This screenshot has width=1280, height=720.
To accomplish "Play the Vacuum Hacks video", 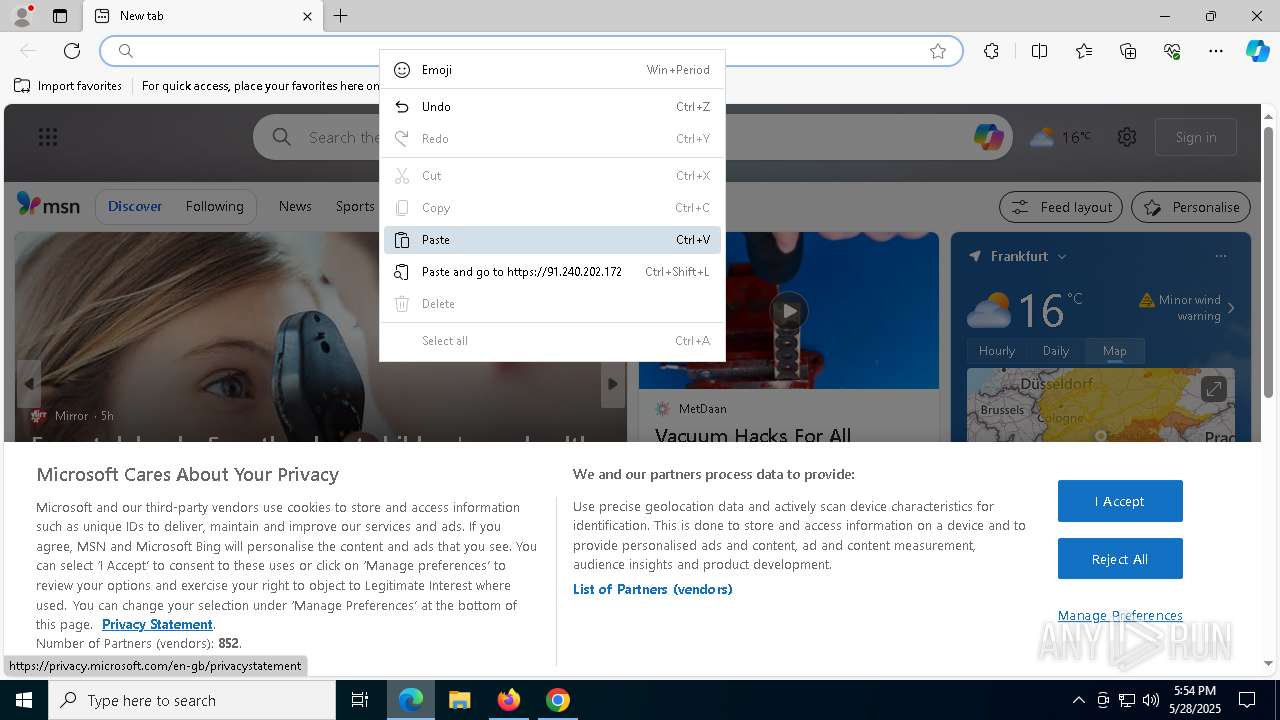I will (789, 310).
